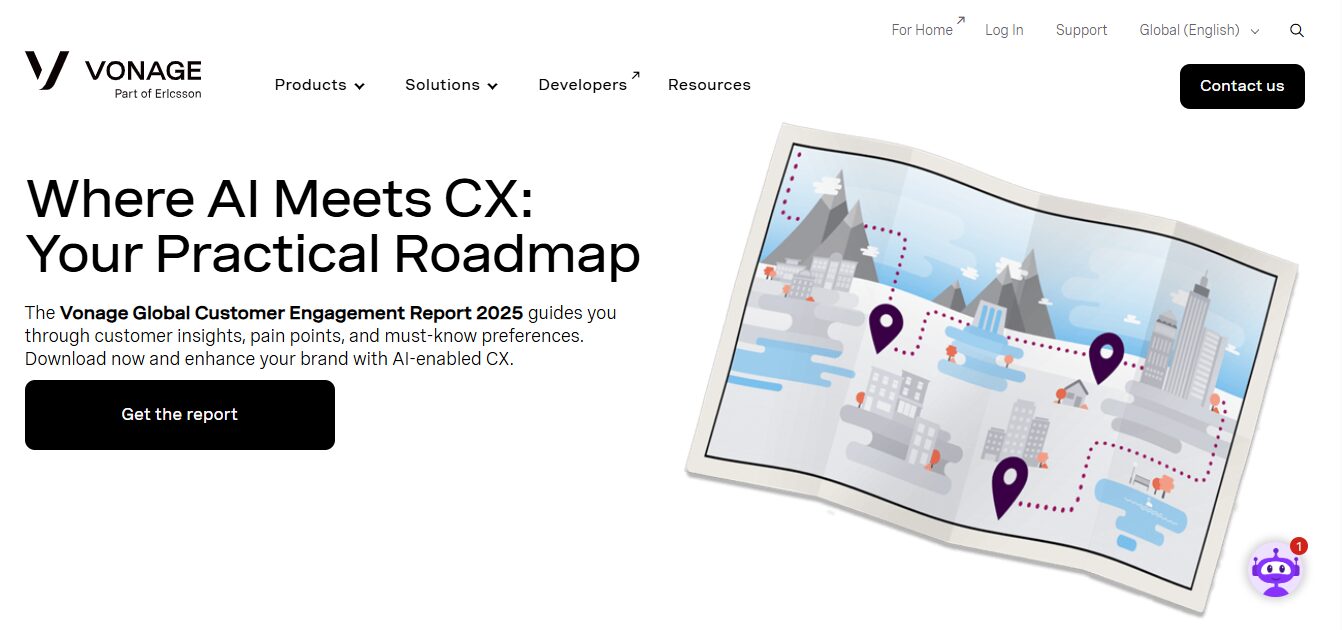The height and width of the screenshot is (630, 1342).
Task: Click the chatbot notification badge
Action: 1298,546
